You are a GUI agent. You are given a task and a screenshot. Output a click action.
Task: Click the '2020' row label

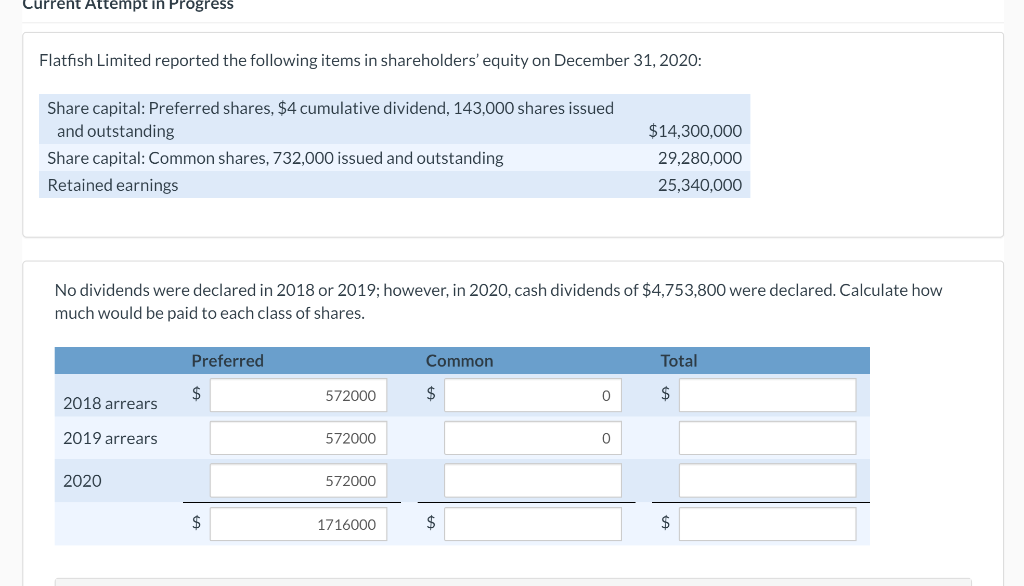pyautogui.click(x=82, y=481)
